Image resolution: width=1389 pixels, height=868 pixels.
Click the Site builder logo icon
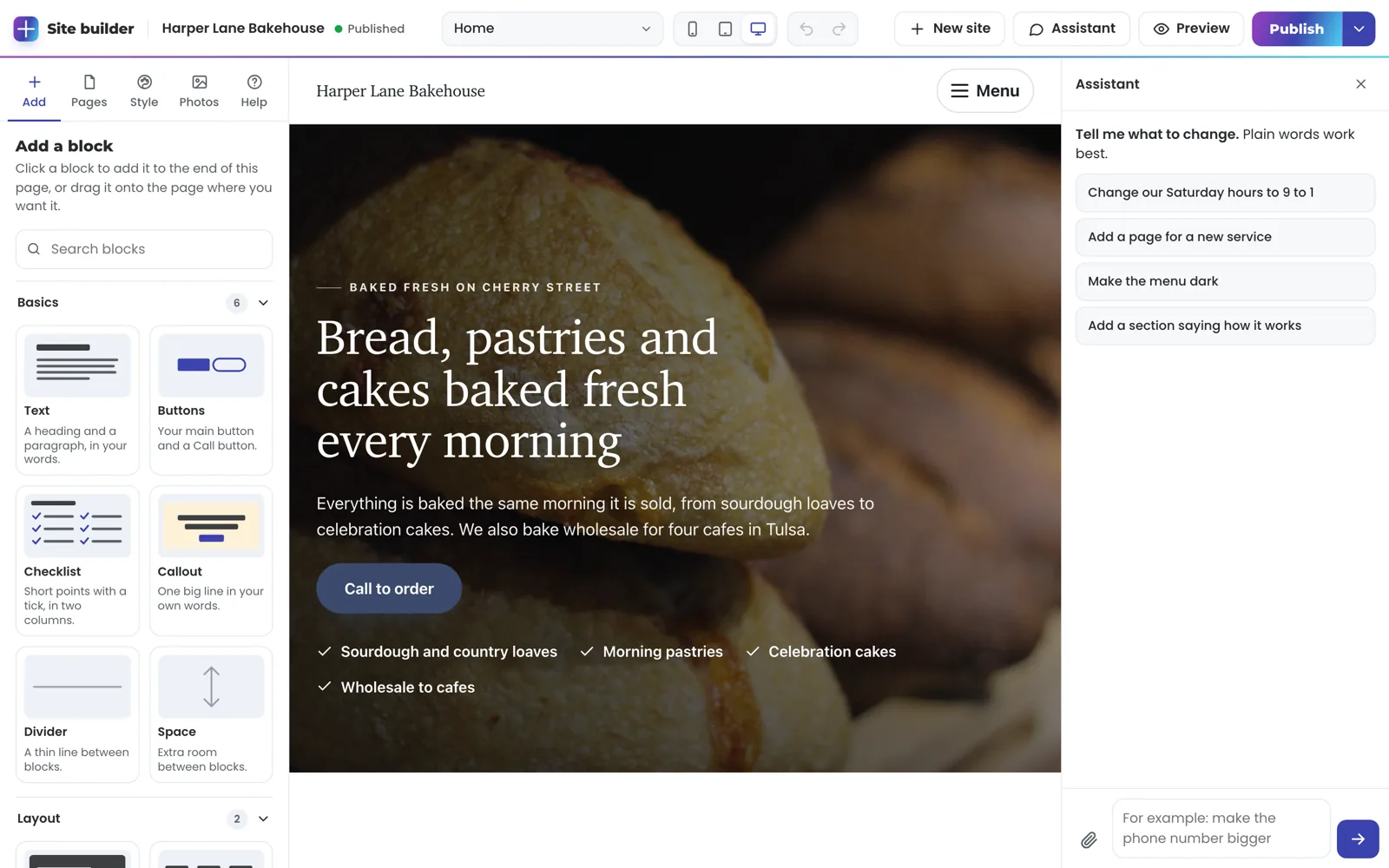25,29
